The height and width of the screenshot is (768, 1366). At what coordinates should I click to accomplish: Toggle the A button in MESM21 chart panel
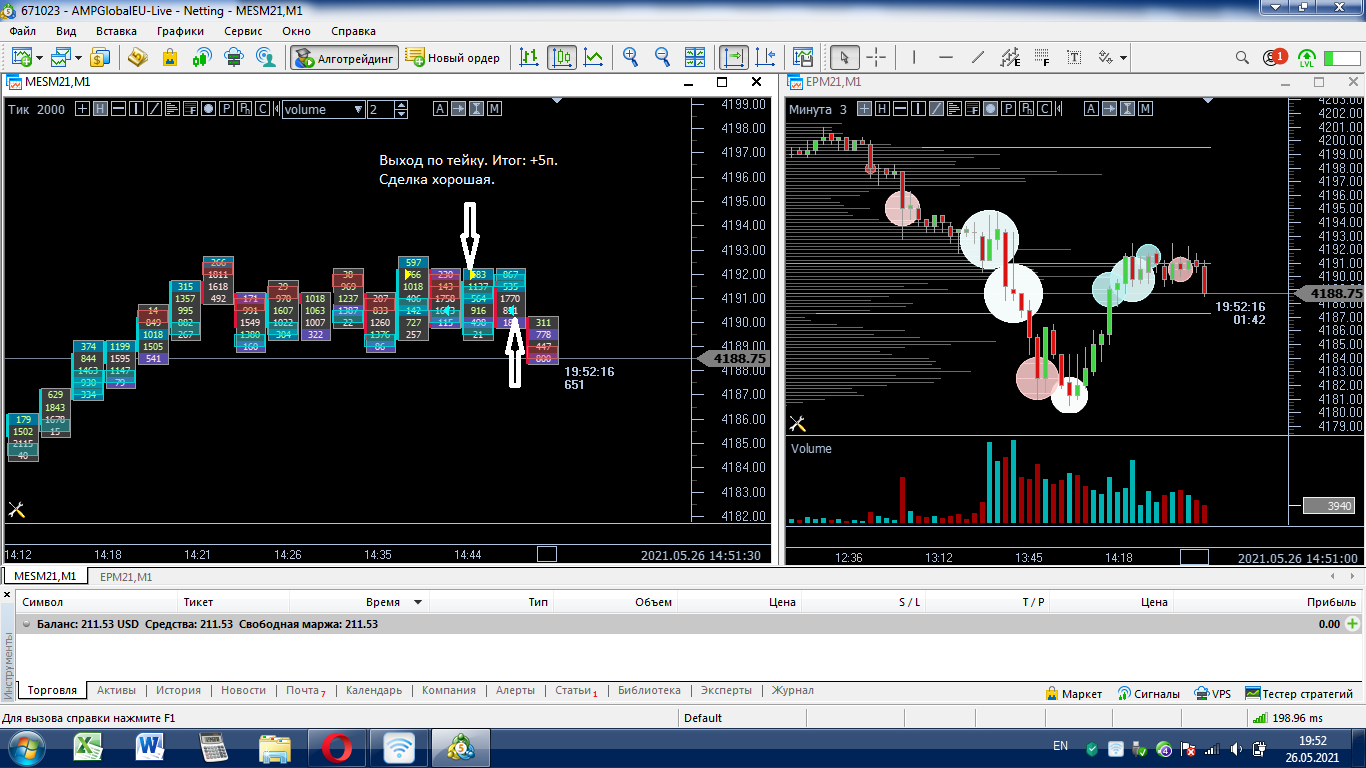440,109
